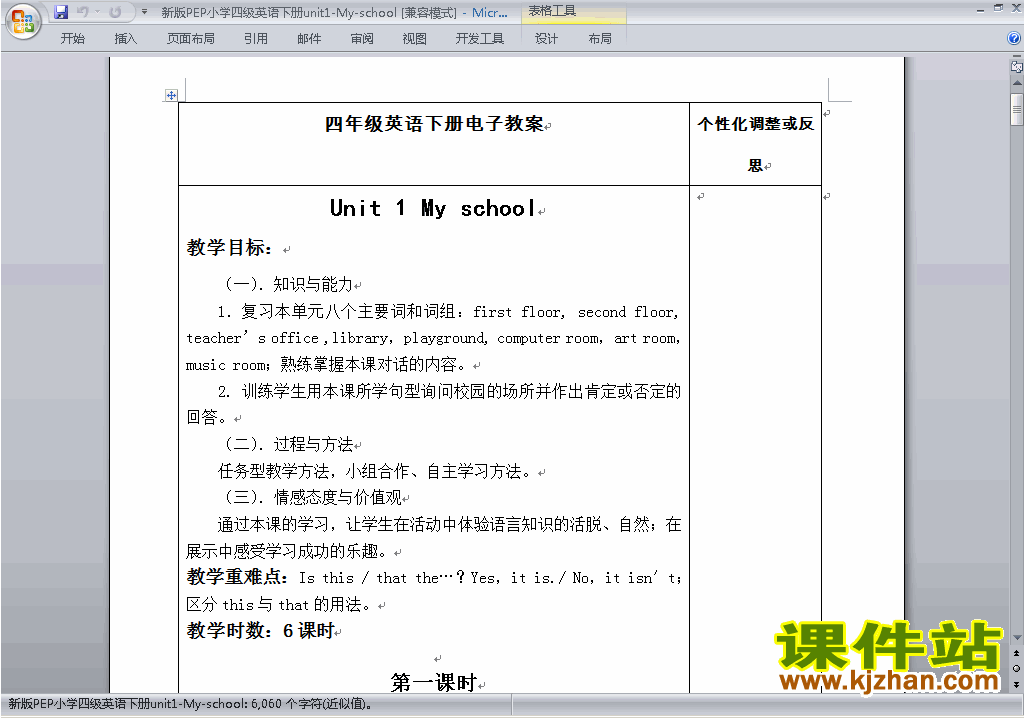Screen dimensions: 1024x718
Task: Click the text 任务型教学方法，小组合作
Action: click(313, 471)
